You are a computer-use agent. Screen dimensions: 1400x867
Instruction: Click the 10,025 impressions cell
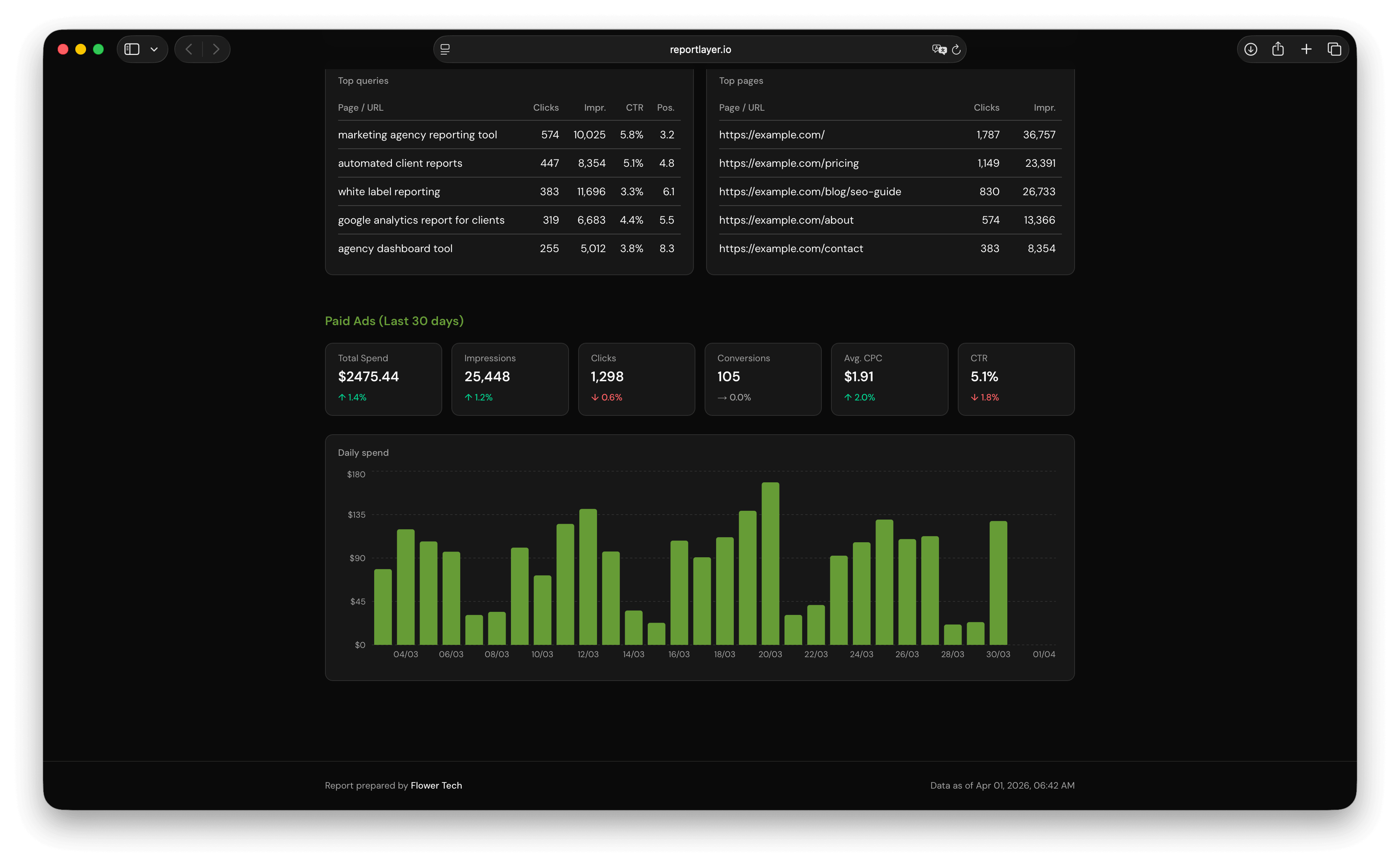pos(590,135)
